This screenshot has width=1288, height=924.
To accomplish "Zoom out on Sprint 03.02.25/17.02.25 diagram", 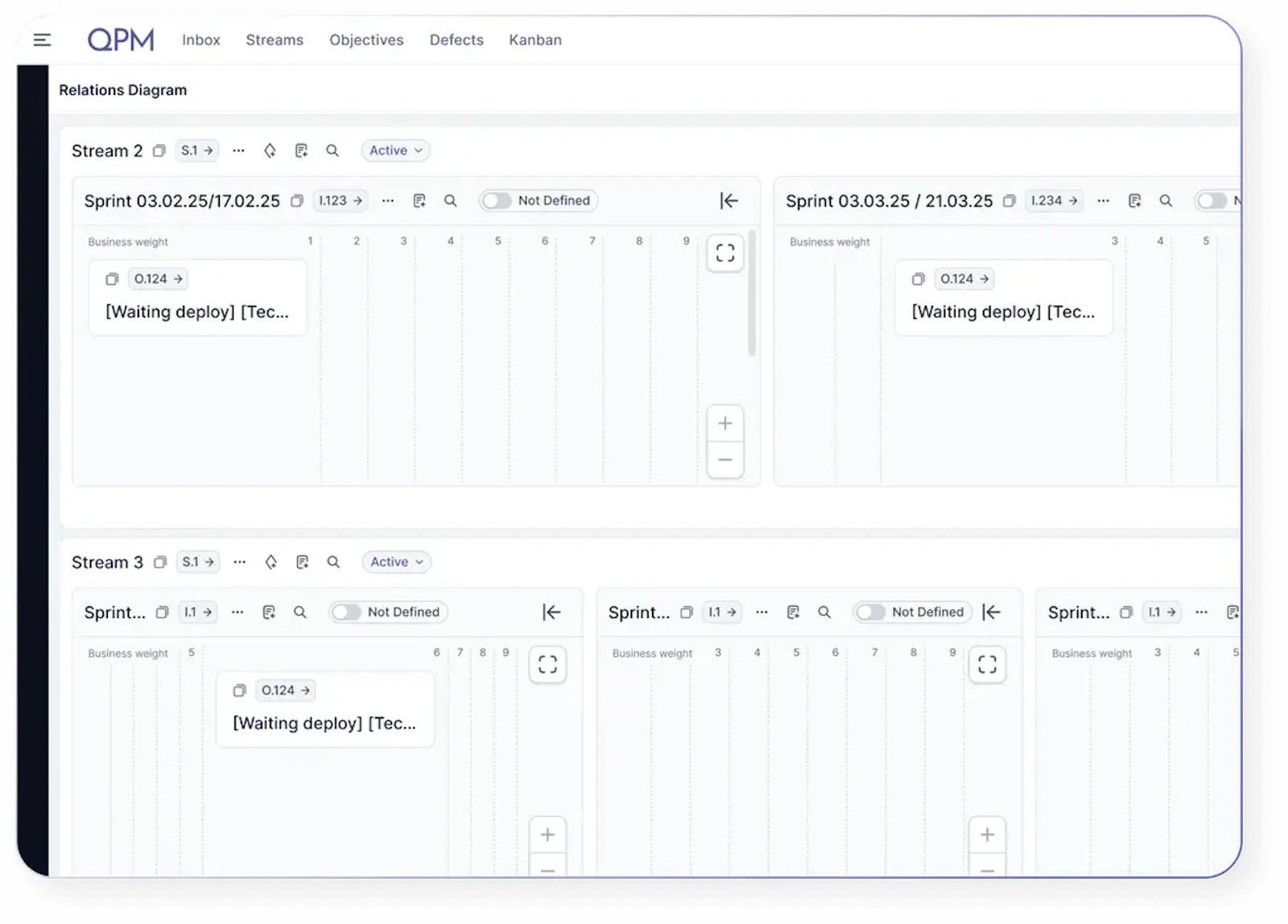I will (725, 460).
